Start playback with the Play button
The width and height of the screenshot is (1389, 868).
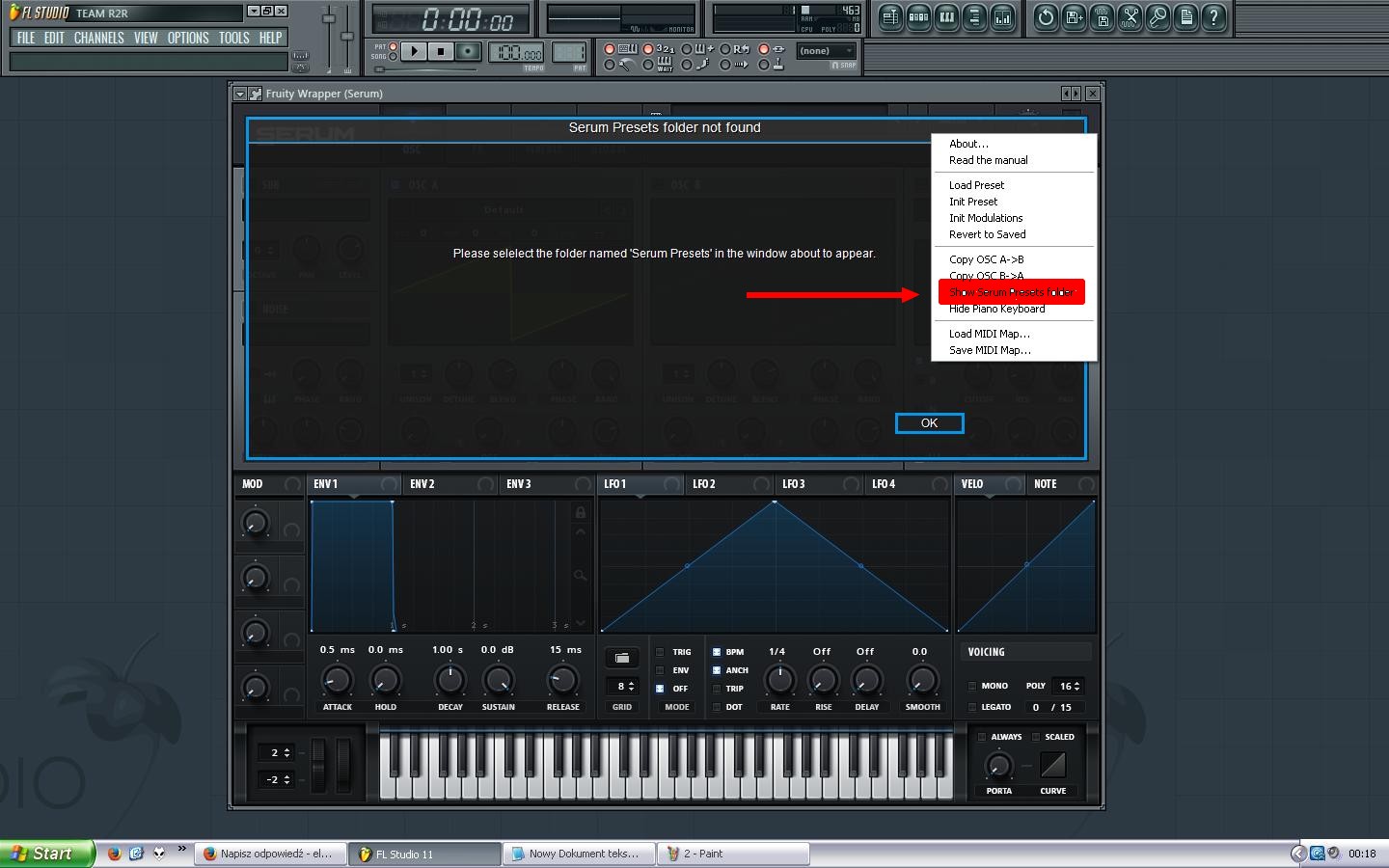413,51
